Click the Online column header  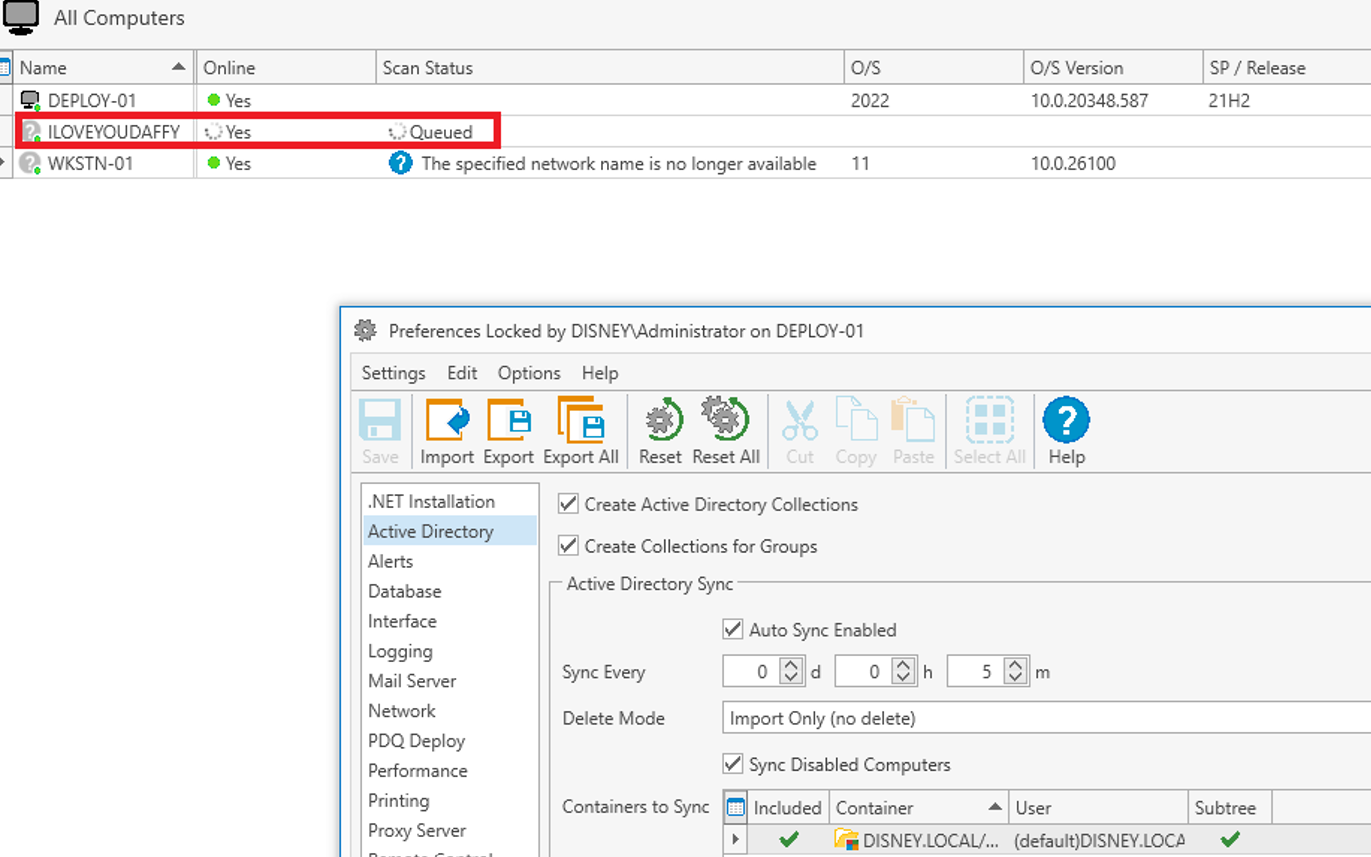(285, 68)
